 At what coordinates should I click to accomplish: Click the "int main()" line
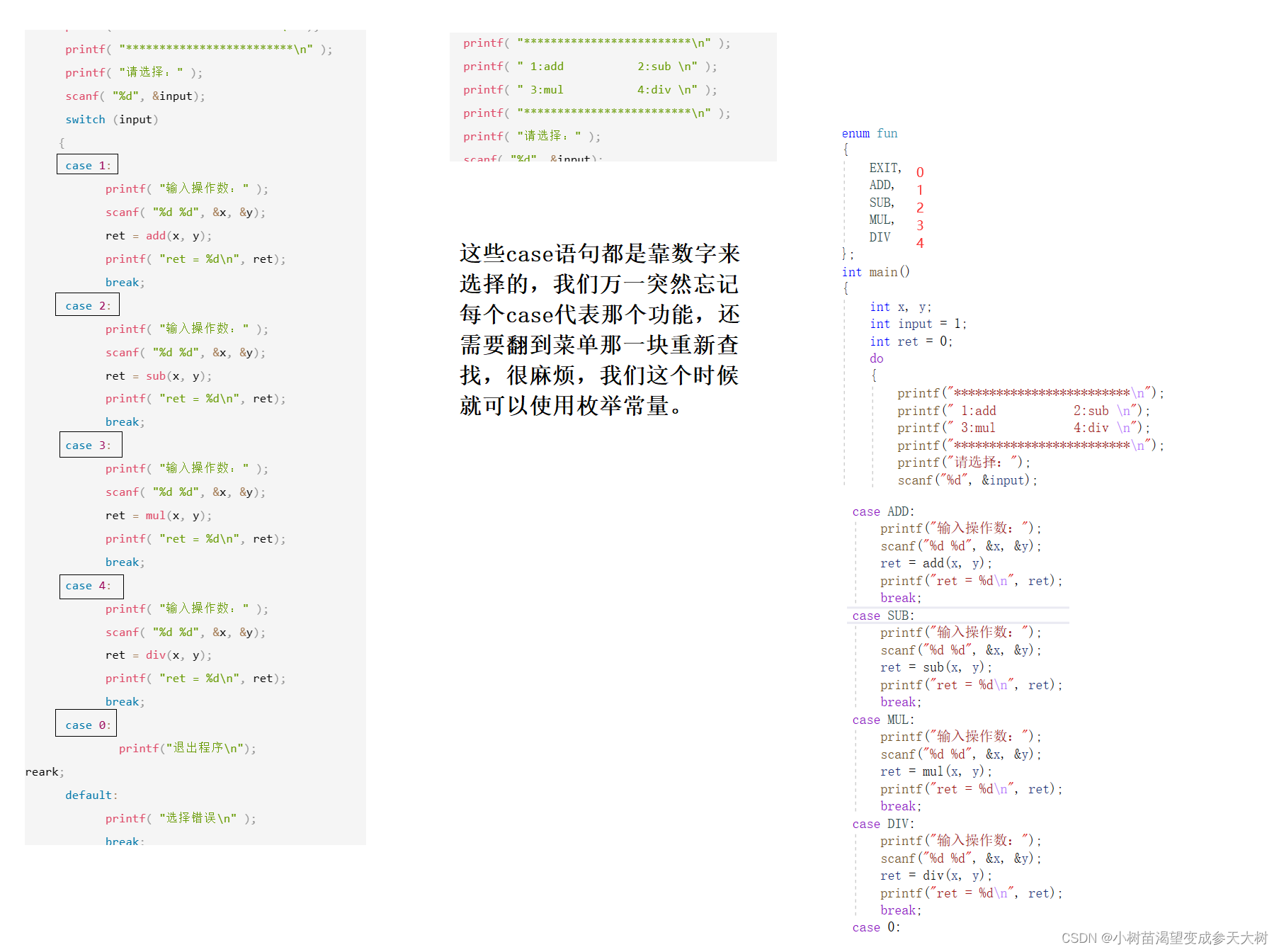(876, 272)
